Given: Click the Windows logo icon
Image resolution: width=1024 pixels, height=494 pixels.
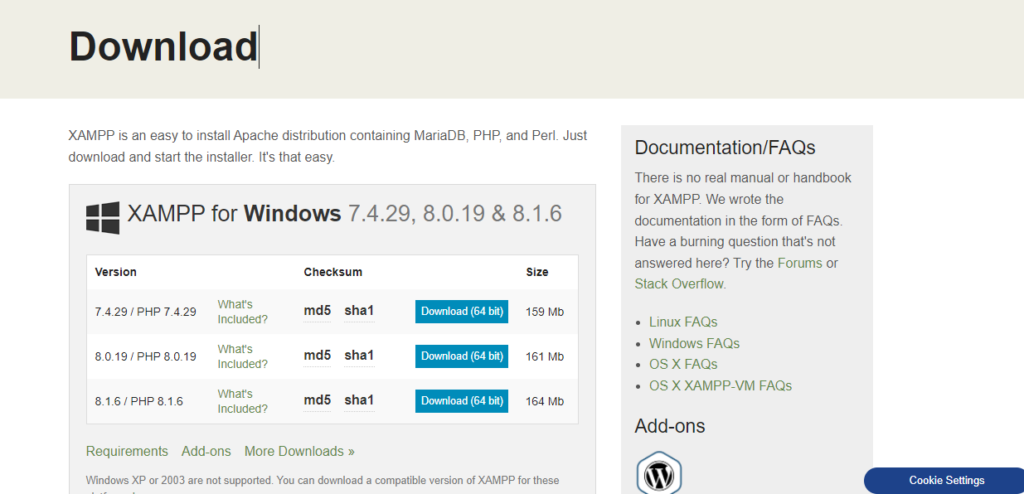Looking at the screenshot, I should (x=103, y=218).
